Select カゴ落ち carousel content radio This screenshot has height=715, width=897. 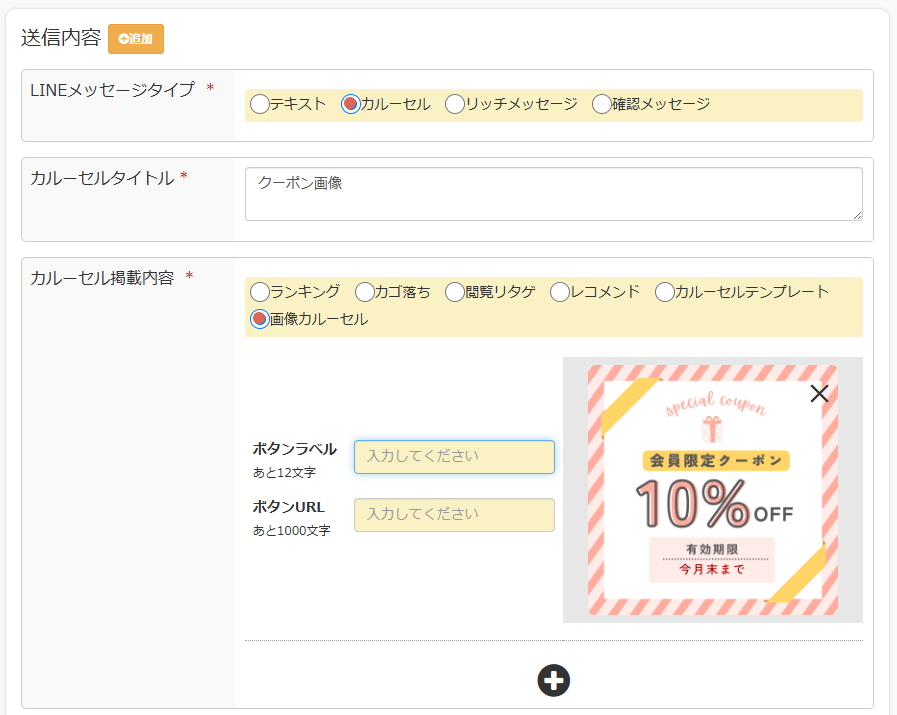point(364,292)
